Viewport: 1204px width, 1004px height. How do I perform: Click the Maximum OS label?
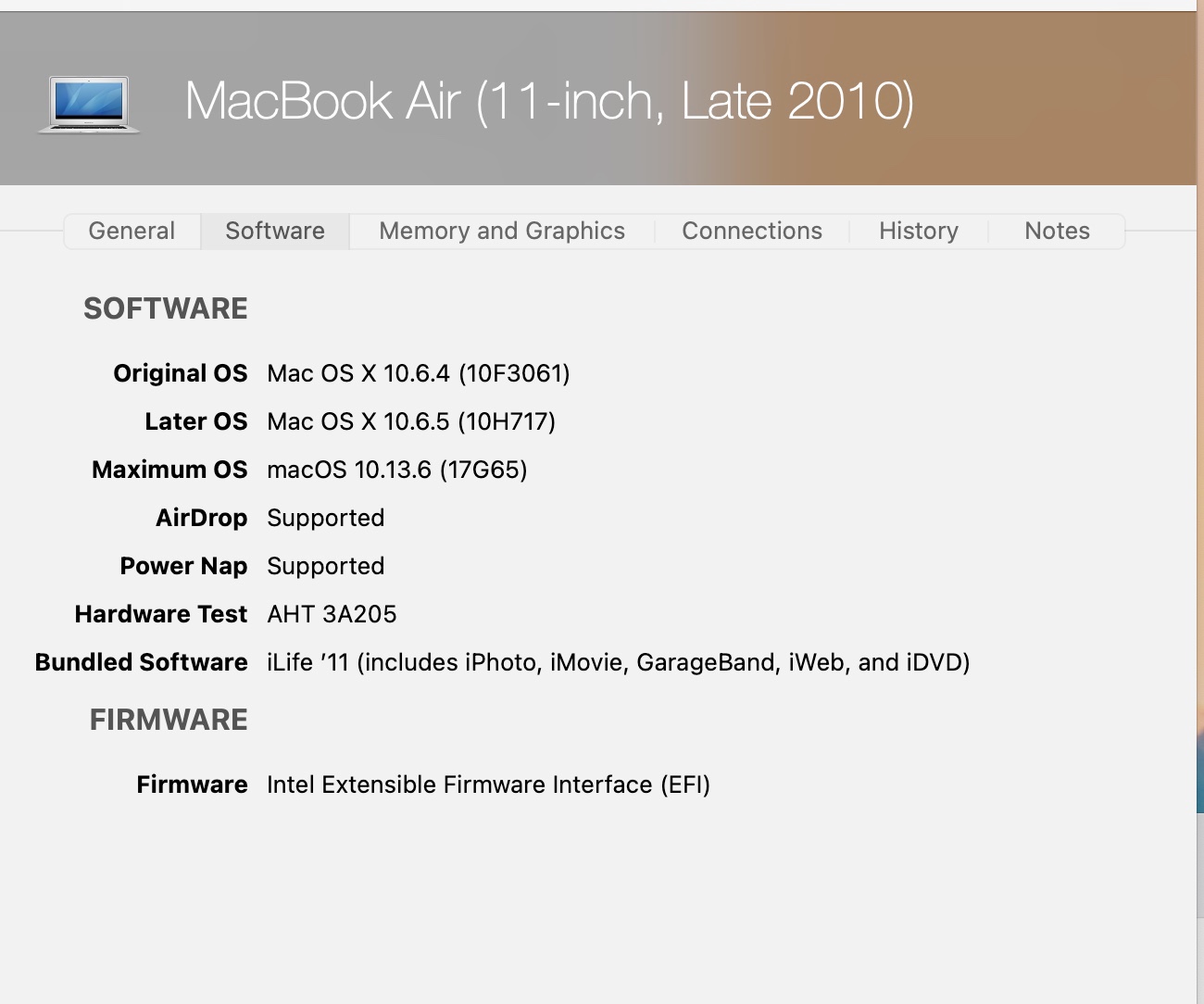[169, 470]
